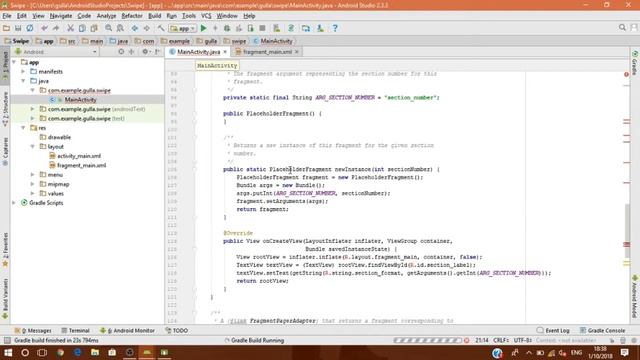The width and height of the screenshot is (640, 360).
Task: Click the project panel settings gear
Action: pos(145,52)
